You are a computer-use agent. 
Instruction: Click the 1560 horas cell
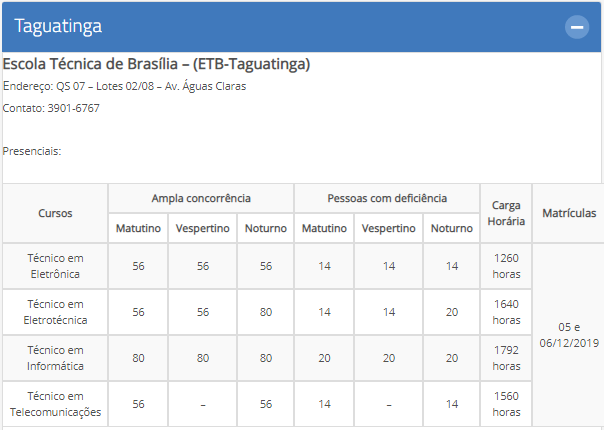[x=506, y=404]
